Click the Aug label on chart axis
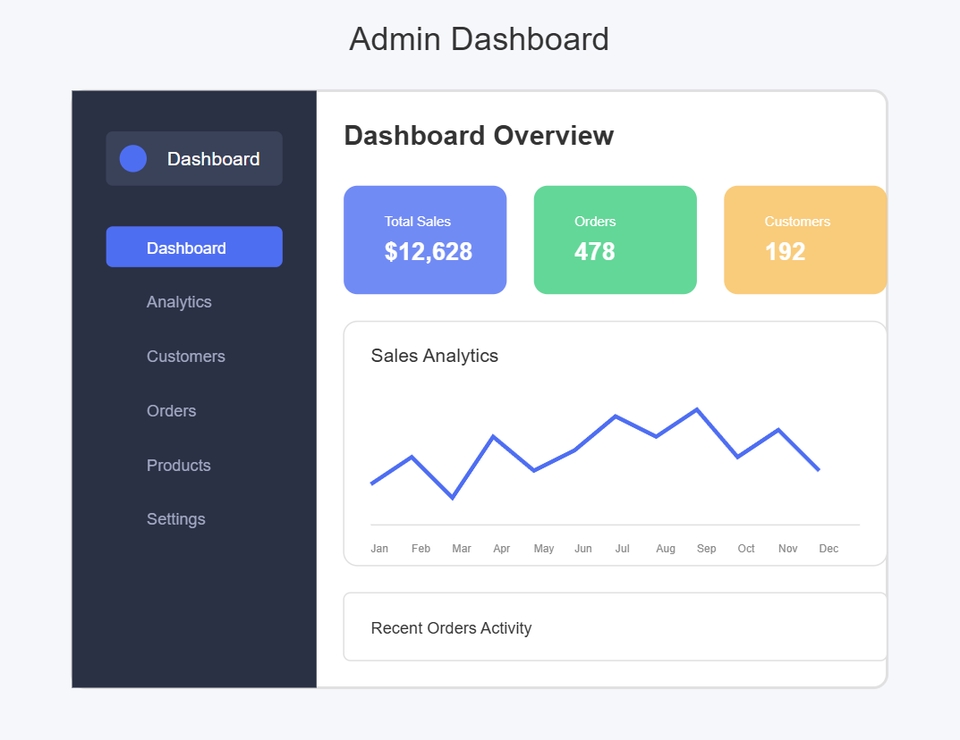The width and height of the screenshot is (960, 740). [666, 548]
